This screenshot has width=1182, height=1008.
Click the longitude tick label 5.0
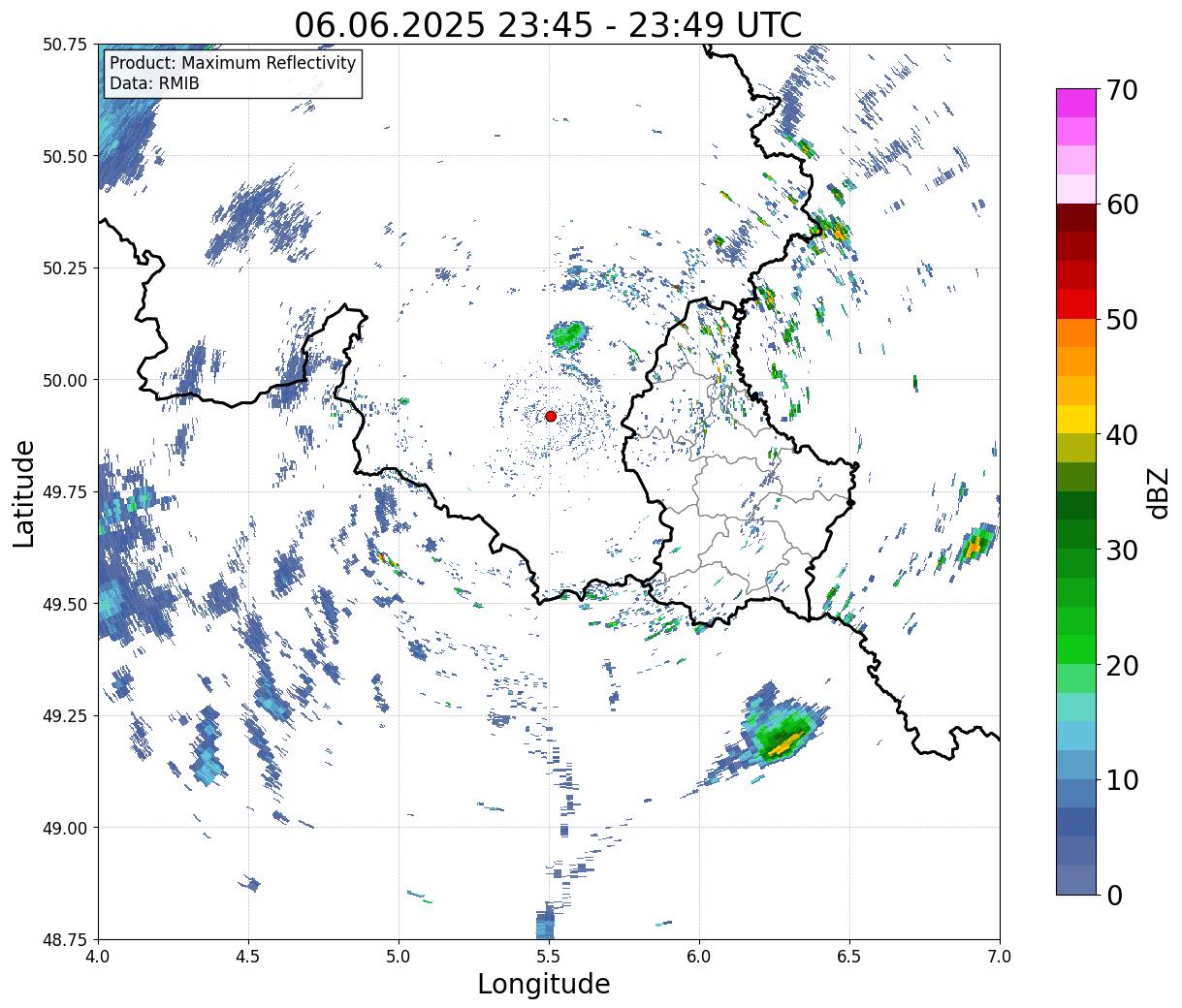(x=399, y=956)
